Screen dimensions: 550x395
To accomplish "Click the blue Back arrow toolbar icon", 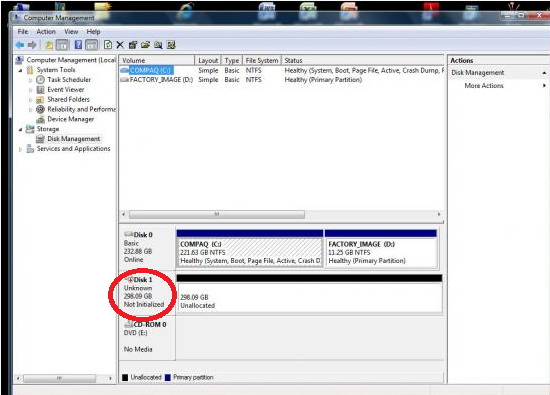I will click(x=20, y=45).
